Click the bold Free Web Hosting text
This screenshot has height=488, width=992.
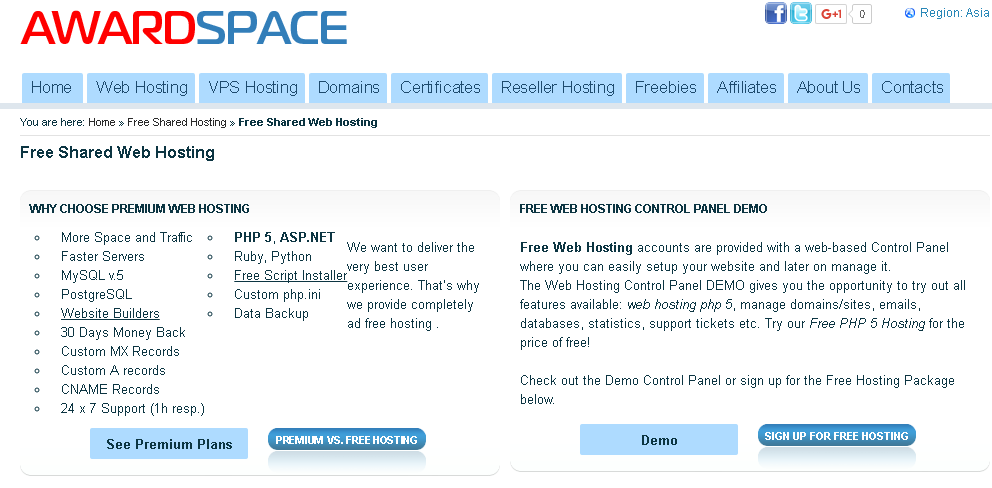[x=576, y=247]
